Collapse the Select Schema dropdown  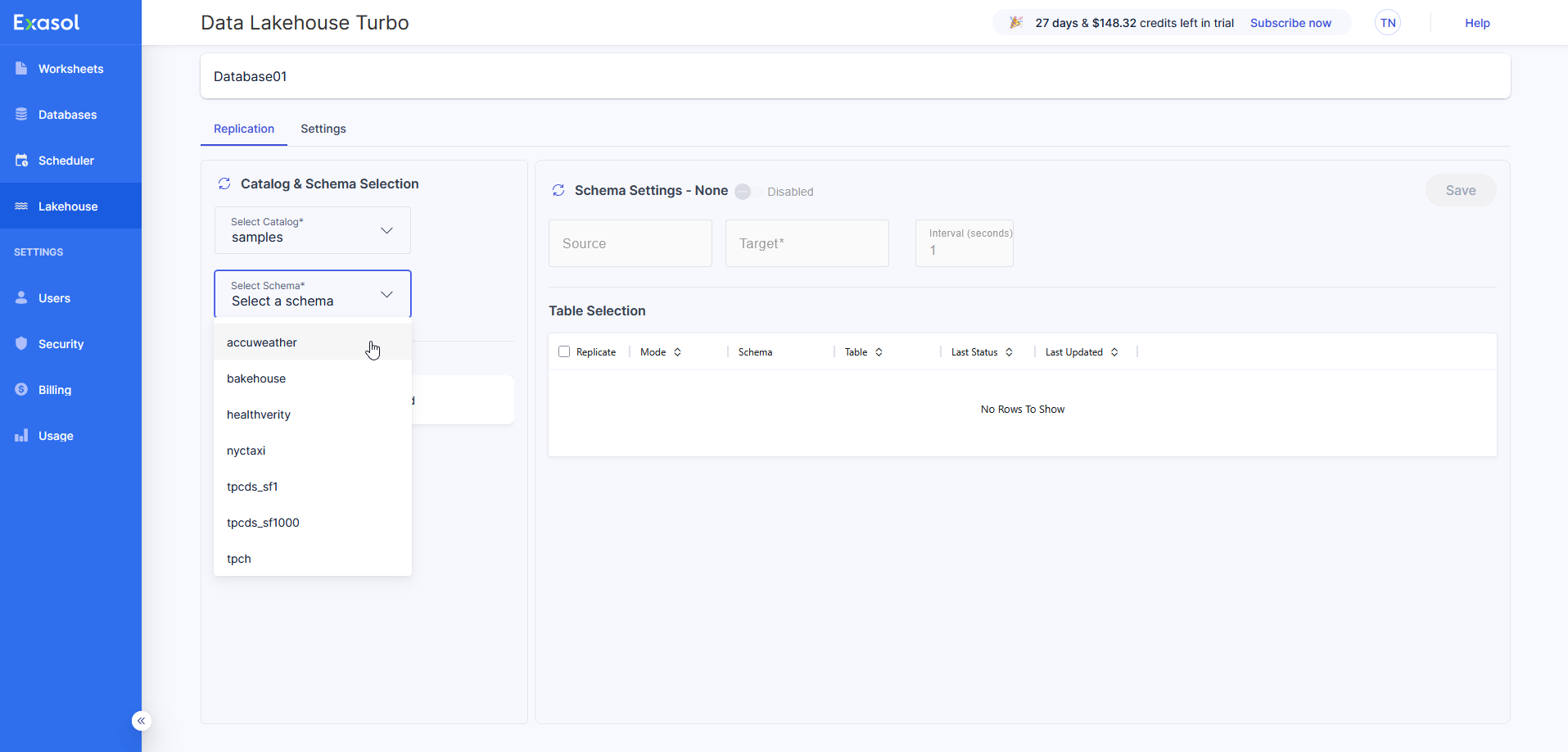386,294
